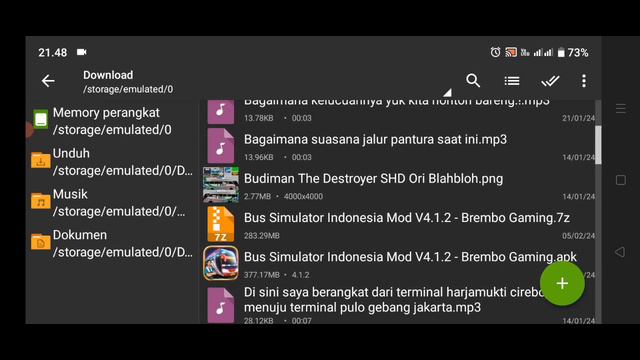Image resolution: width=640 pixels, height=360 pixels.
Task: Tap the Unduh download folder icon
Action: pos(40,160)
